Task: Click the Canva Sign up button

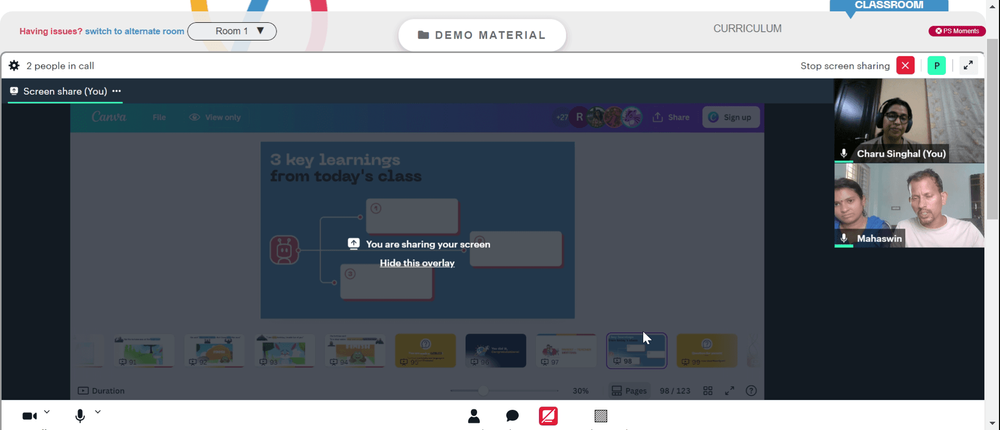Action: [x=731, y=117]
